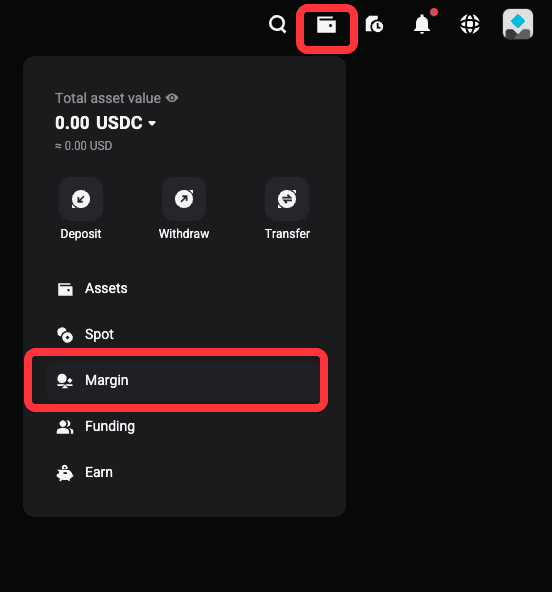The width and height of the screenshot is (552, 592).
Task: Open the Funding menu entry
Action: (184, 427)
